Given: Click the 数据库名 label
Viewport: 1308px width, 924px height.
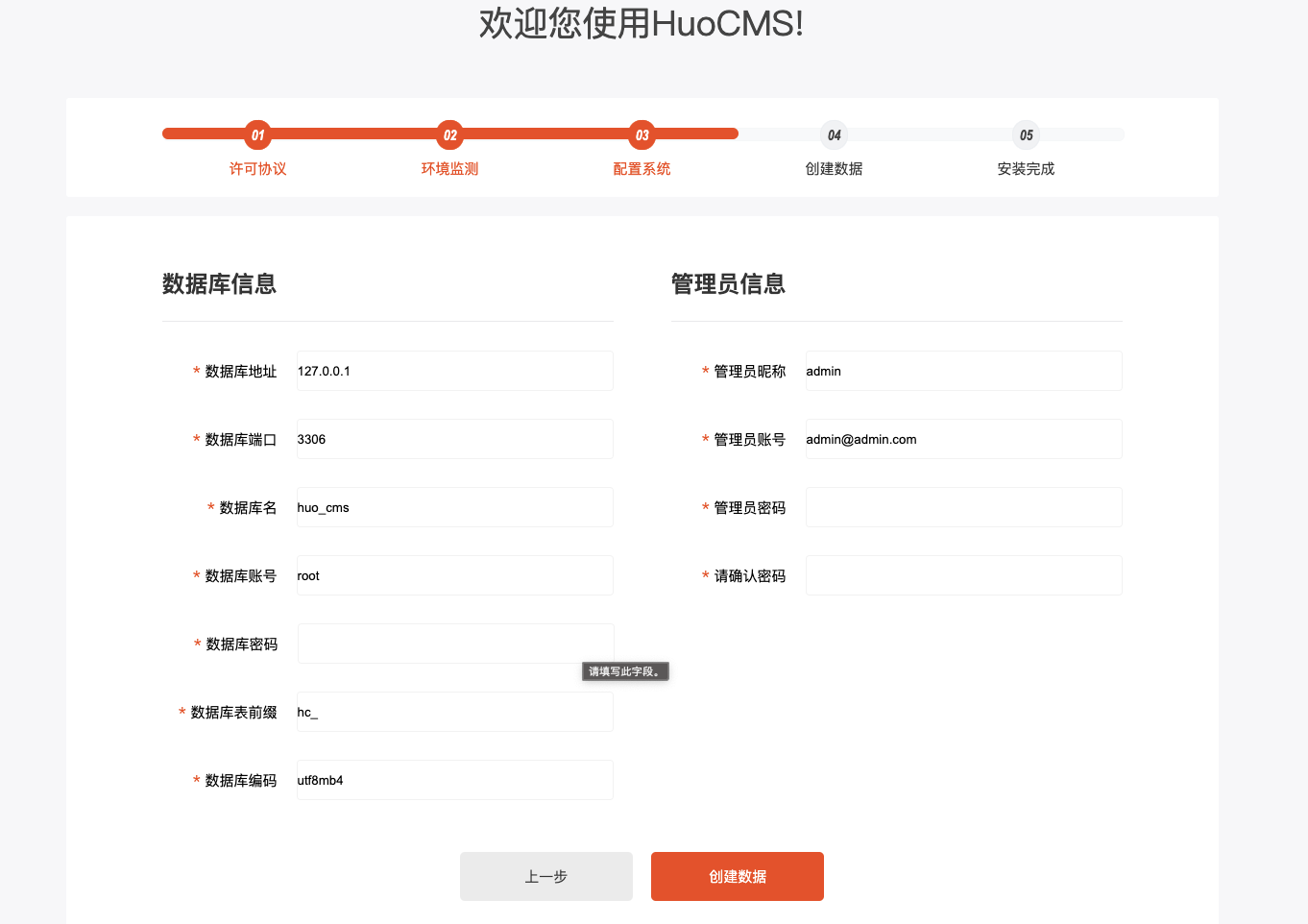Looking at the screenshot, I should click(x=248, y=508).
